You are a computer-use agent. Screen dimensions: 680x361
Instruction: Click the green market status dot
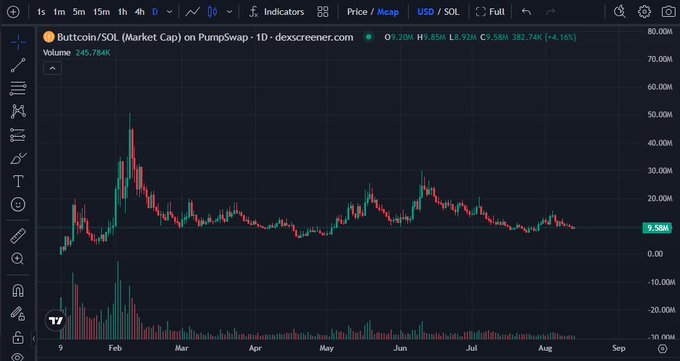(x=369, y=37)
